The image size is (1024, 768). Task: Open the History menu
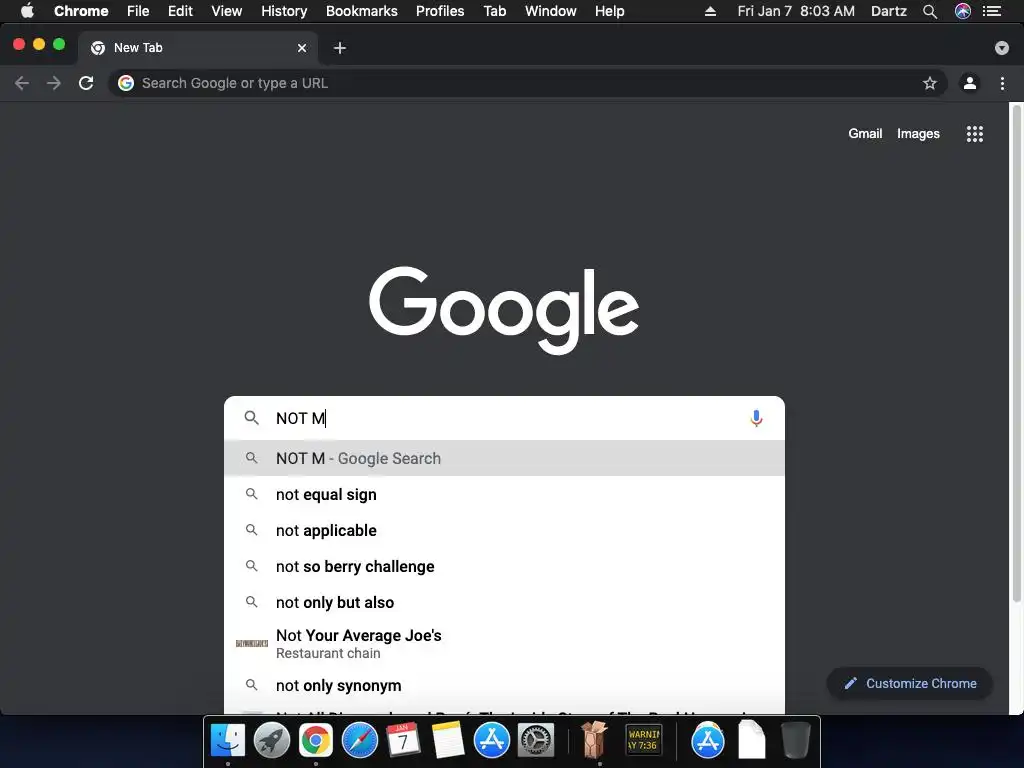(x=284, y=11)
